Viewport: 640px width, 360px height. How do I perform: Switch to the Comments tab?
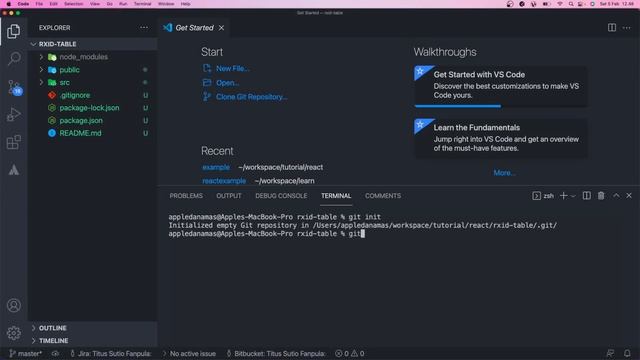383,196
